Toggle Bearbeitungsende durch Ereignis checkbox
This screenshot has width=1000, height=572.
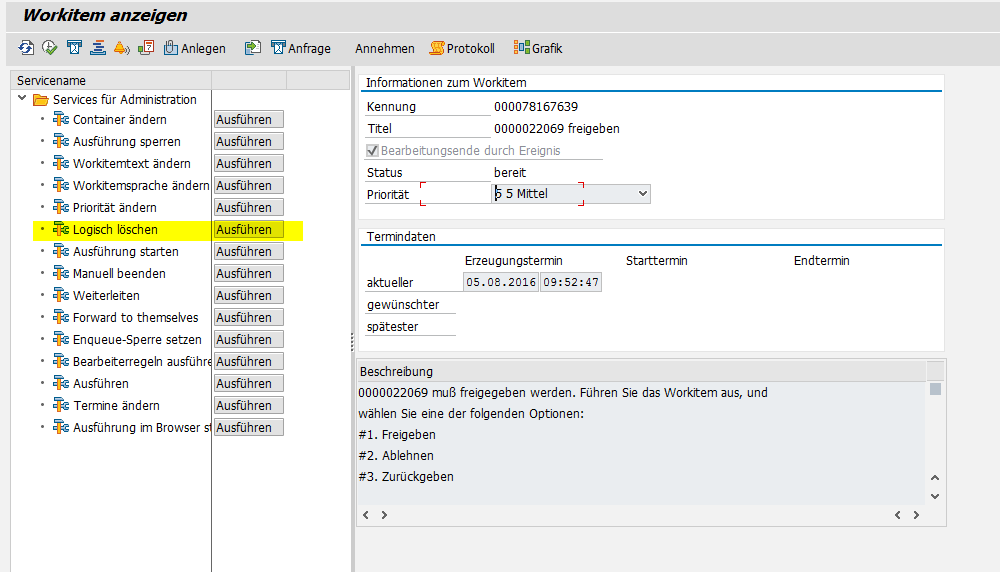tap(373, 151)
